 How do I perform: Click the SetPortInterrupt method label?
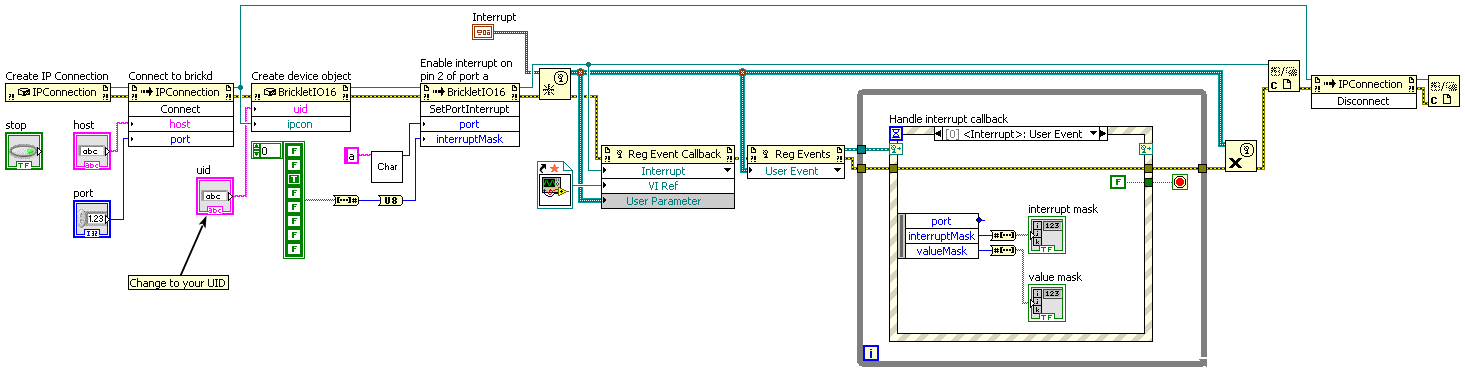coord(469,109)
